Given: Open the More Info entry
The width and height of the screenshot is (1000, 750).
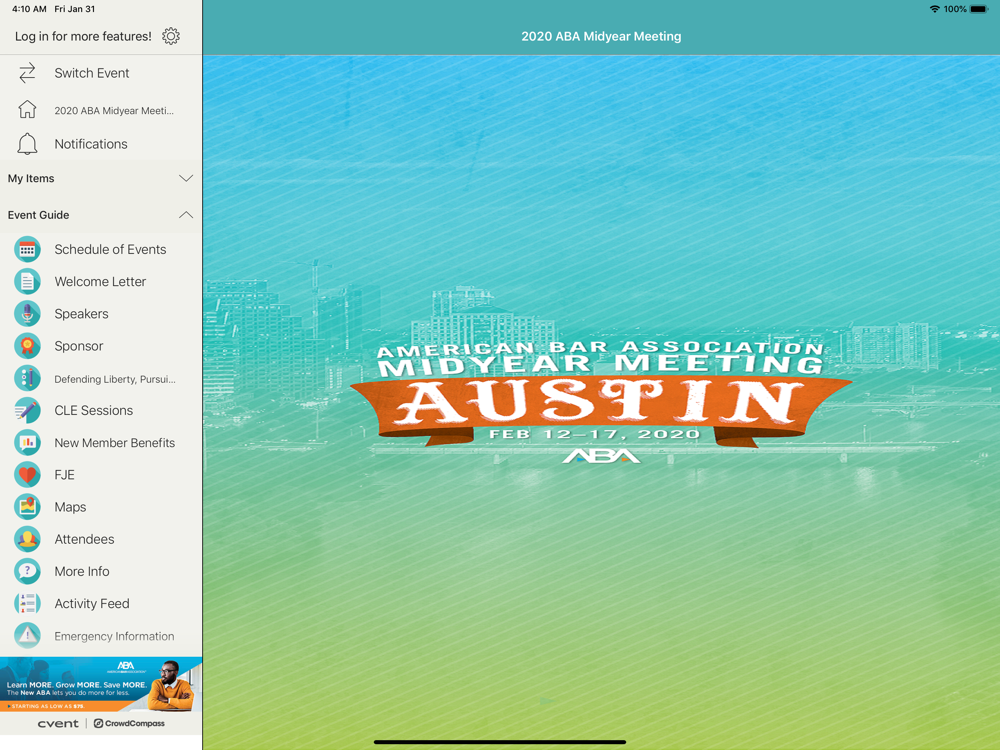Looking at the screenshot, I should pyautogui.click(x=101, y=571).
